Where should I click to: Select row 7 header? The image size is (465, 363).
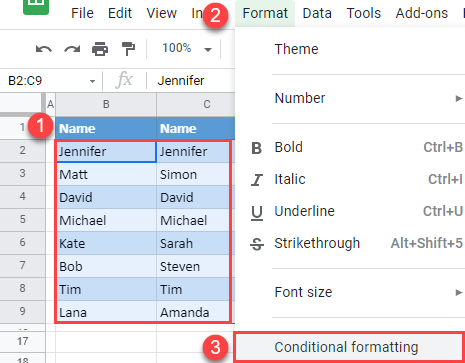pyautogui.click(x=22, y=266)
